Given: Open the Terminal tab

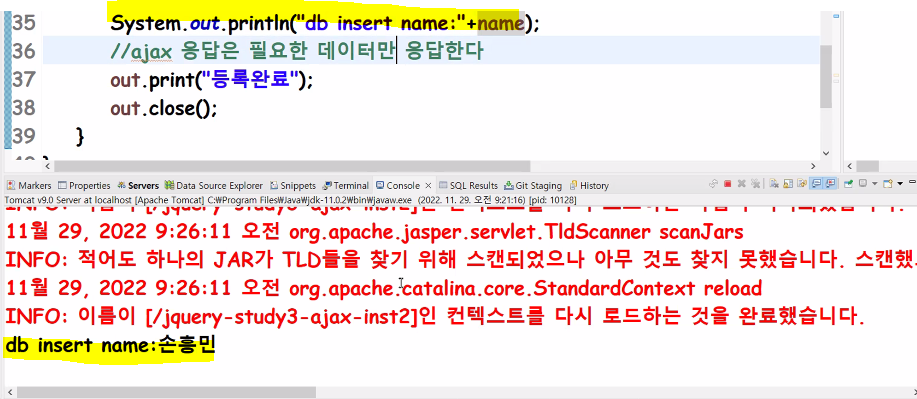Looking at the screenshot, I should click(346, 185).
